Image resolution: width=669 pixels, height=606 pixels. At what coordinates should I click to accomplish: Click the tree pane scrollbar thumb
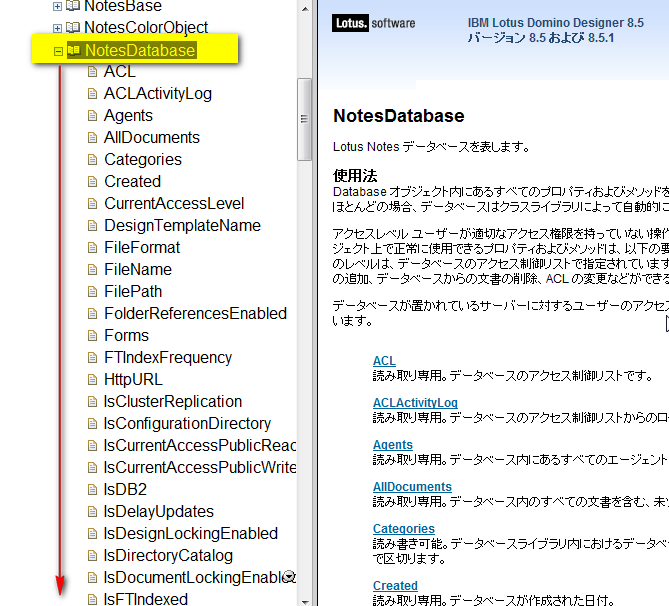click(305, 119)
